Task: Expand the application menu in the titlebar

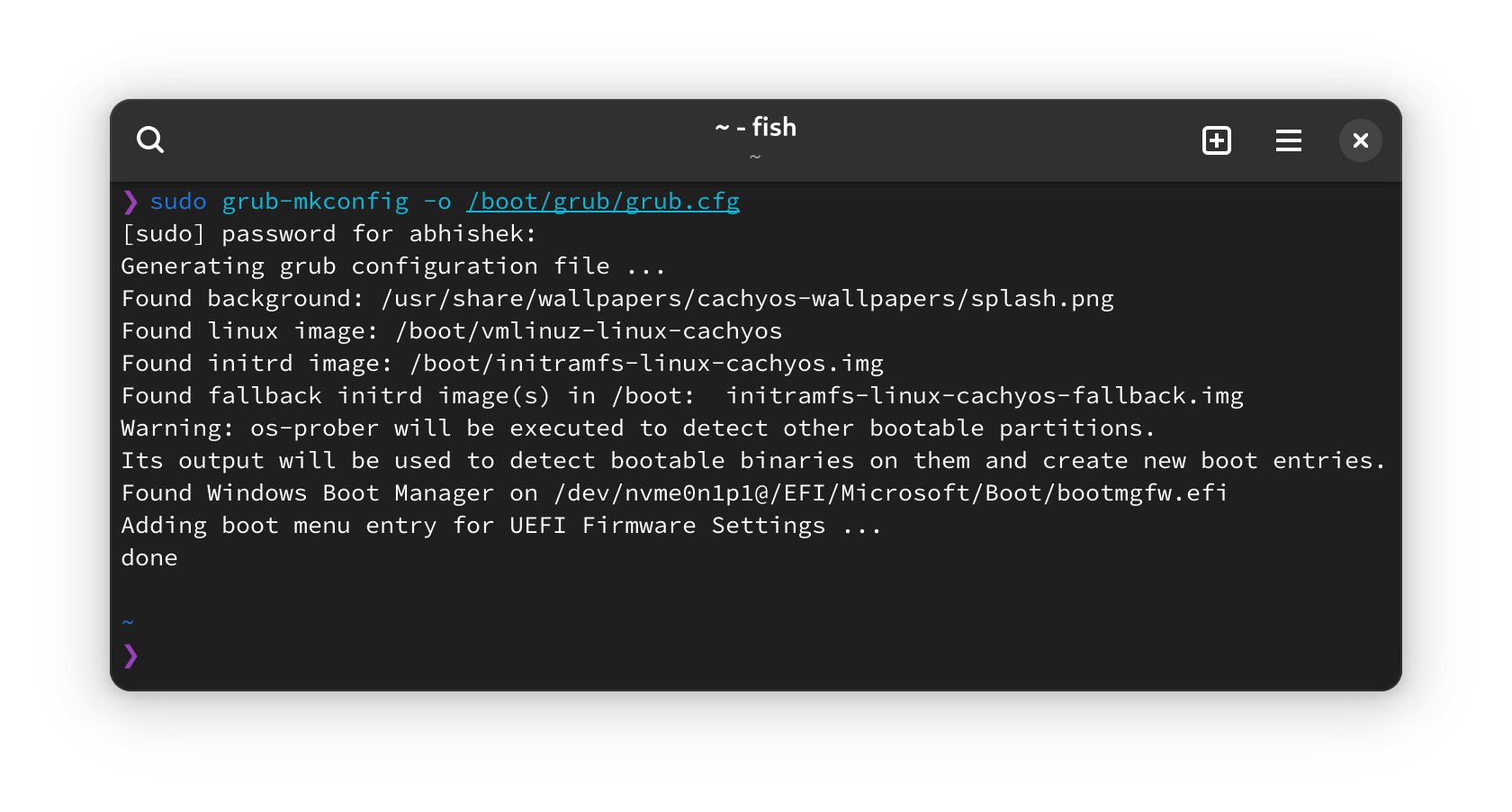Action: tap(1289, 140)
